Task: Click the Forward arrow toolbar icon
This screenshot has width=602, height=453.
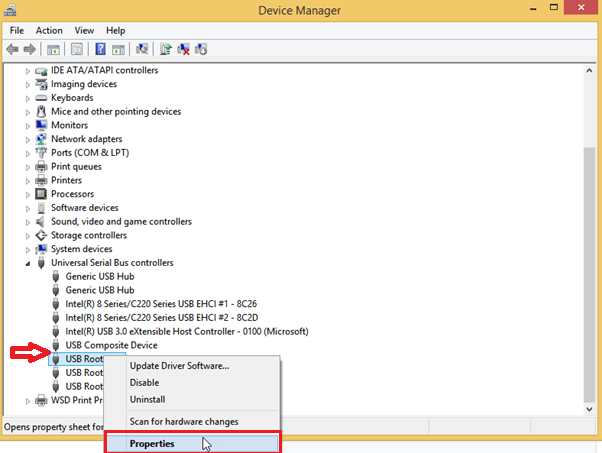Action: pos(31,49)
